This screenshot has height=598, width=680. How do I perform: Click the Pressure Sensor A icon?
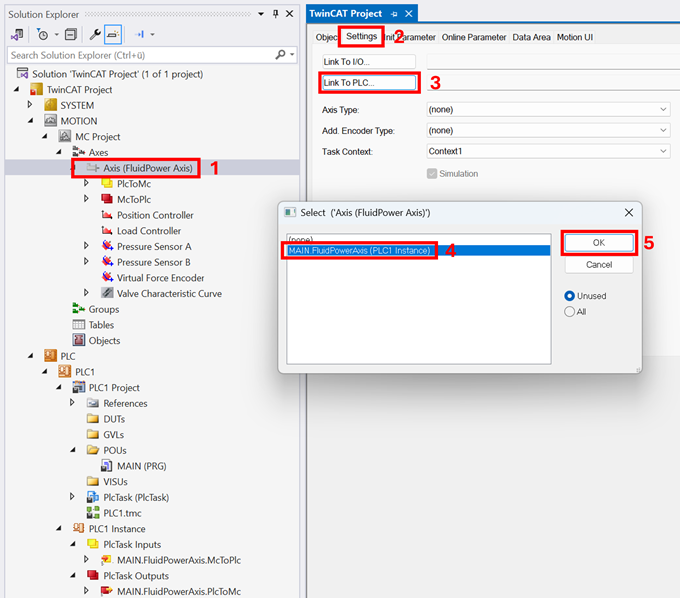click(x=107, y=246)
